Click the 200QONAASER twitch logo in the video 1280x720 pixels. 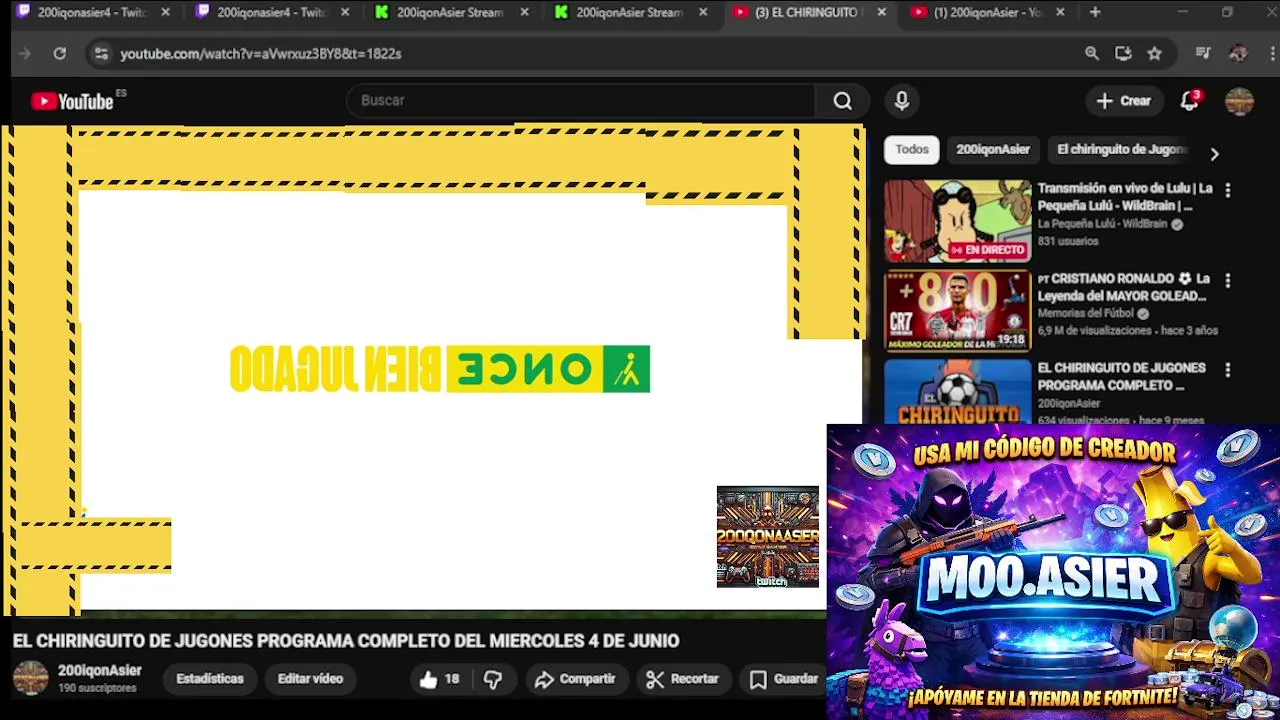768,537
